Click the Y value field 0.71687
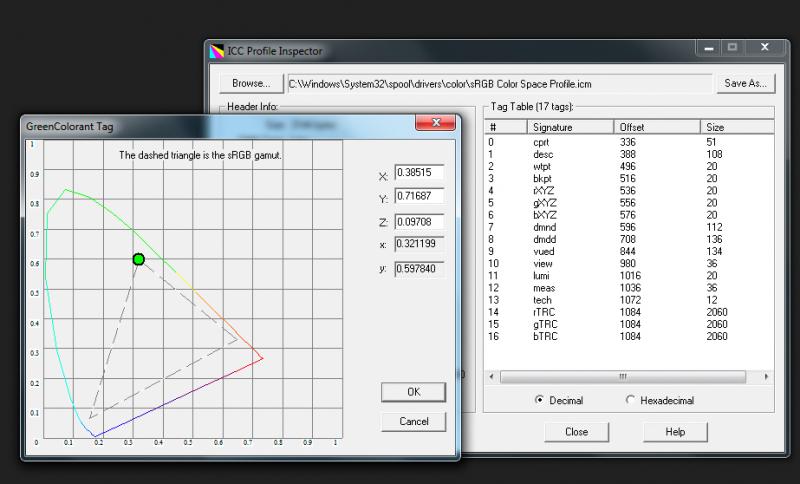This screenshot has height=484, width=800. tap(419, 196)
